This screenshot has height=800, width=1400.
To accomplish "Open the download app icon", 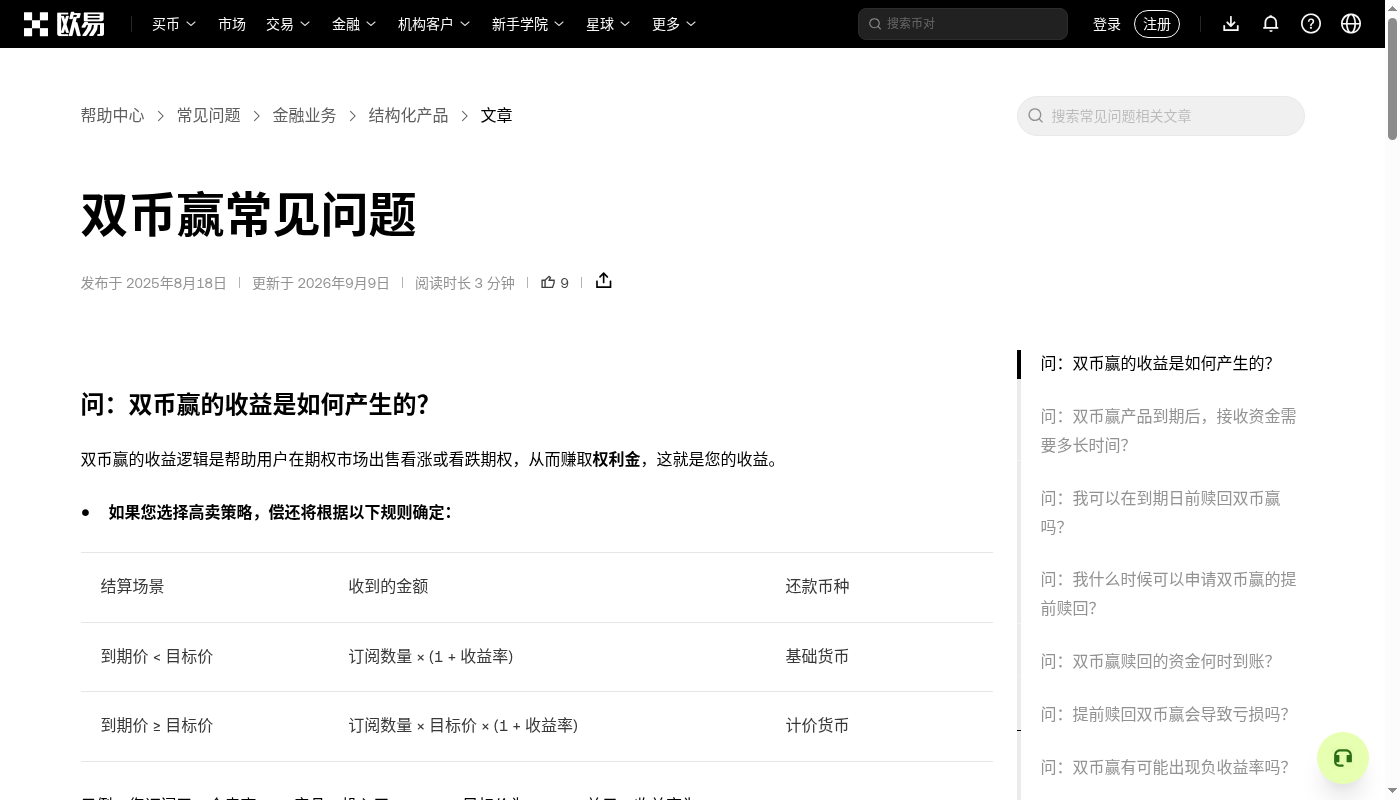I will coord(1231,24).
